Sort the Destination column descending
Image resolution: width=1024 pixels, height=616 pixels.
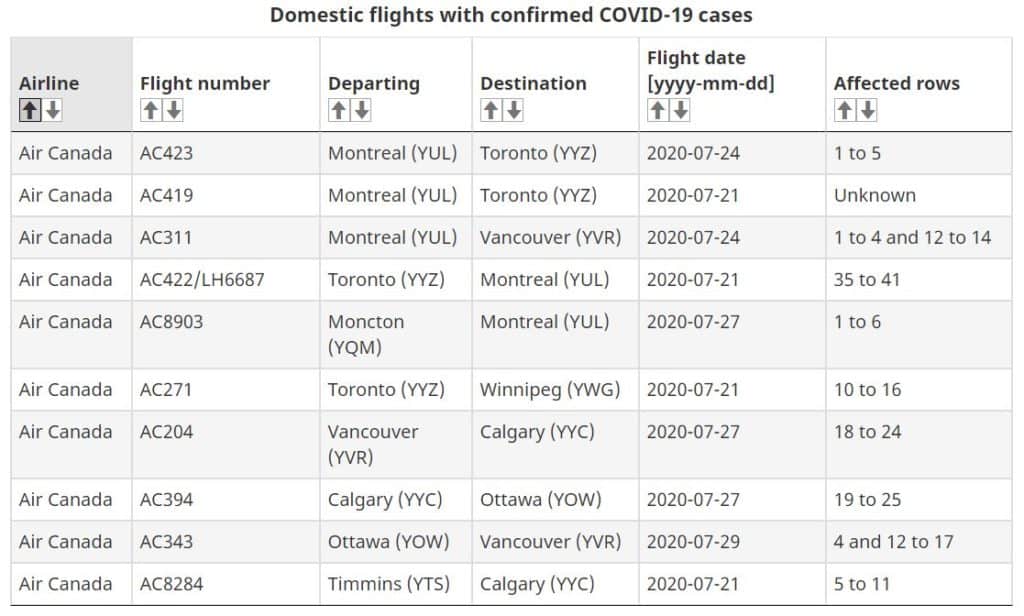click(515, 110)
